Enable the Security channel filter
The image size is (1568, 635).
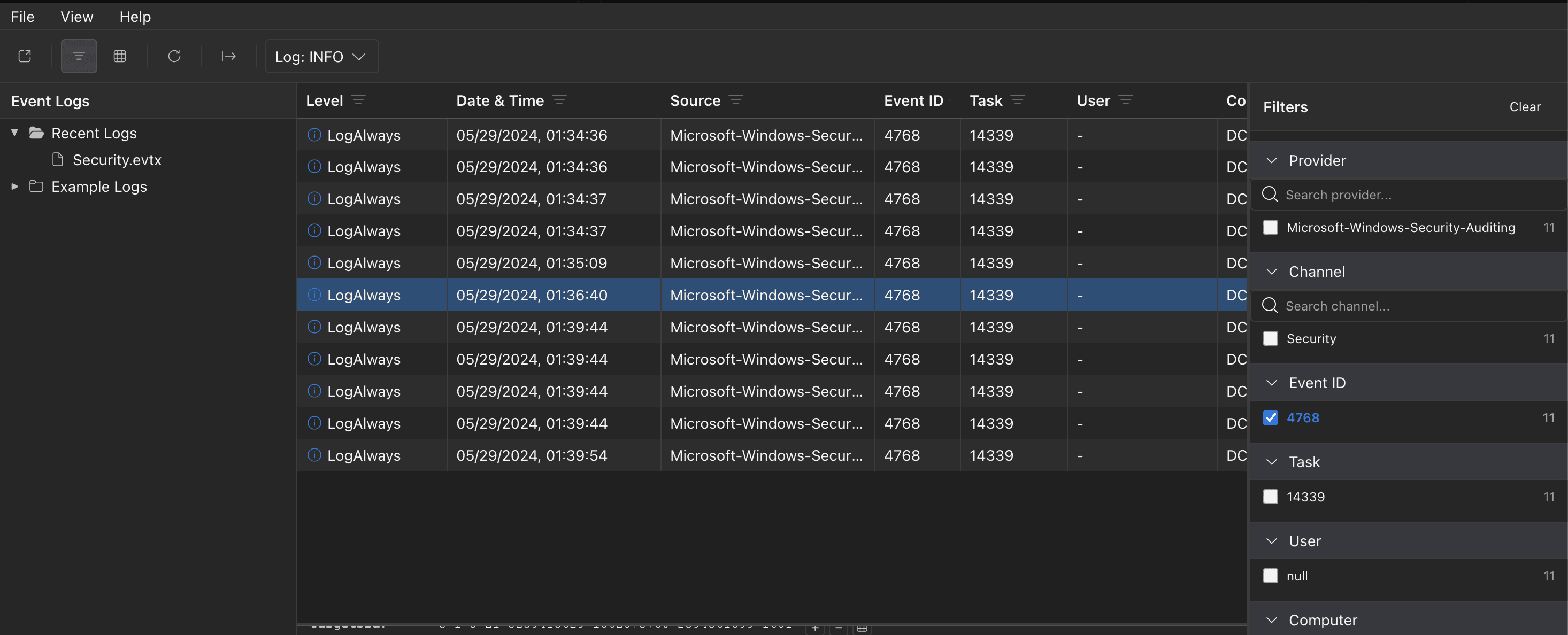coord(1270,338)
